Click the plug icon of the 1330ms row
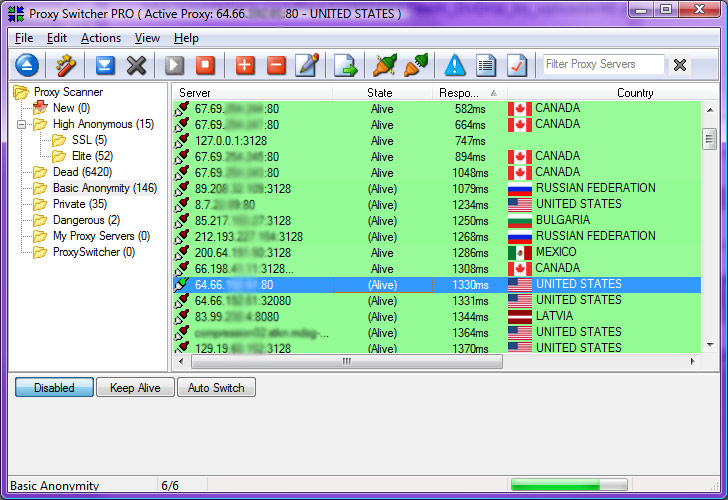728x500 pixels. tap(182, 285)
